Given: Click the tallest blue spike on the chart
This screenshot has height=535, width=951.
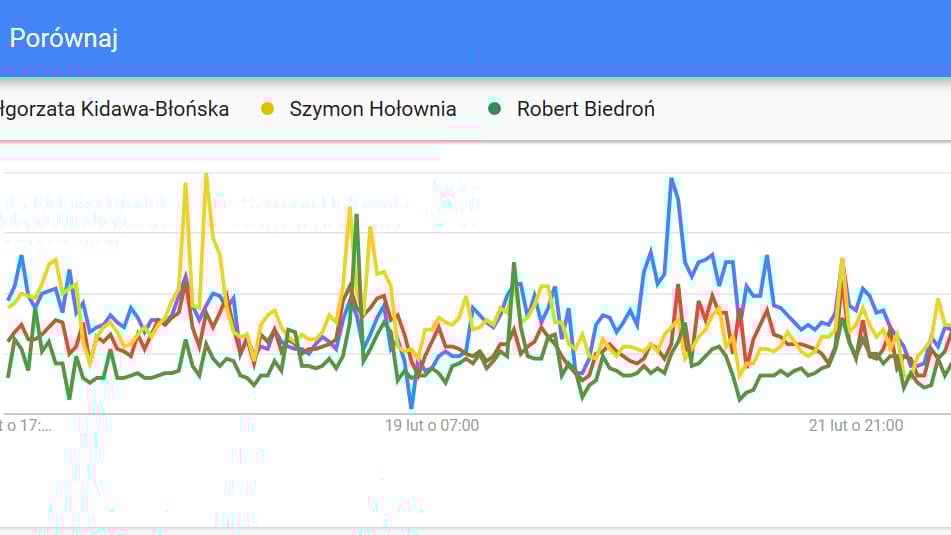Looking at the screenshot, I should tap(671, 180).
